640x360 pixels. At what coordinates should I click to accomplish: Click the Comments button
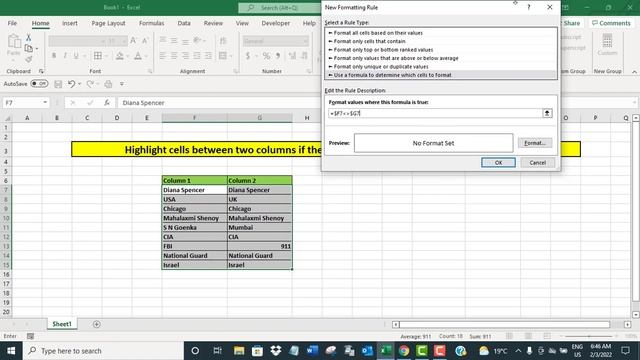[x=611, y=23]
